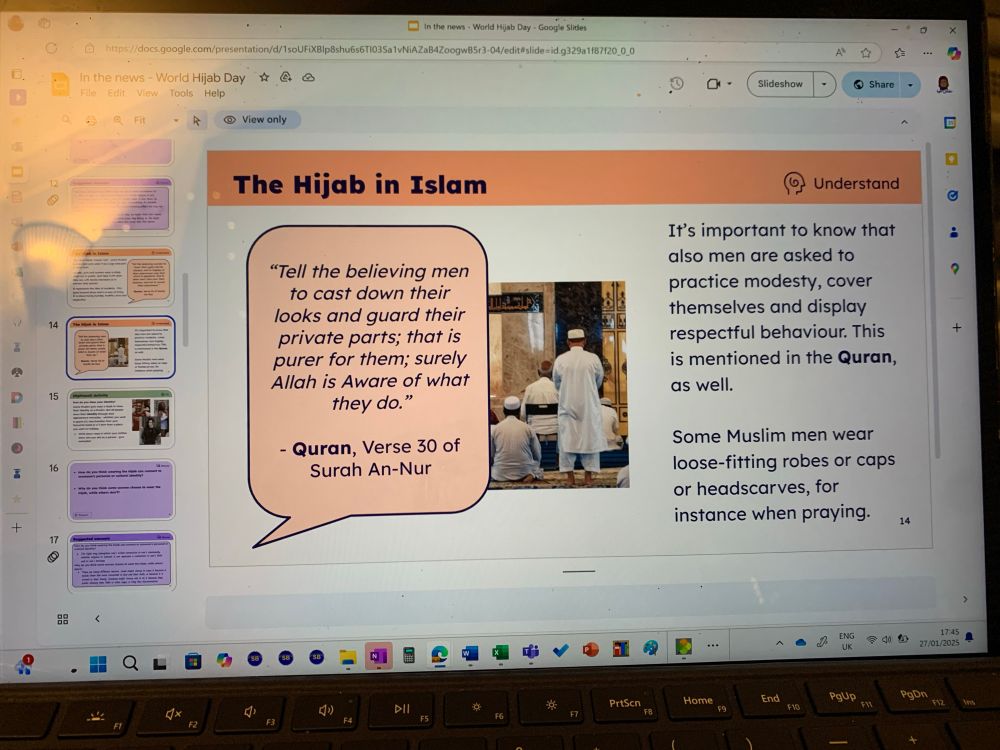The image size is (1000, 750).
Task: Open Contacts side panel
Action: pyautogui.click(x=953, y=232)
